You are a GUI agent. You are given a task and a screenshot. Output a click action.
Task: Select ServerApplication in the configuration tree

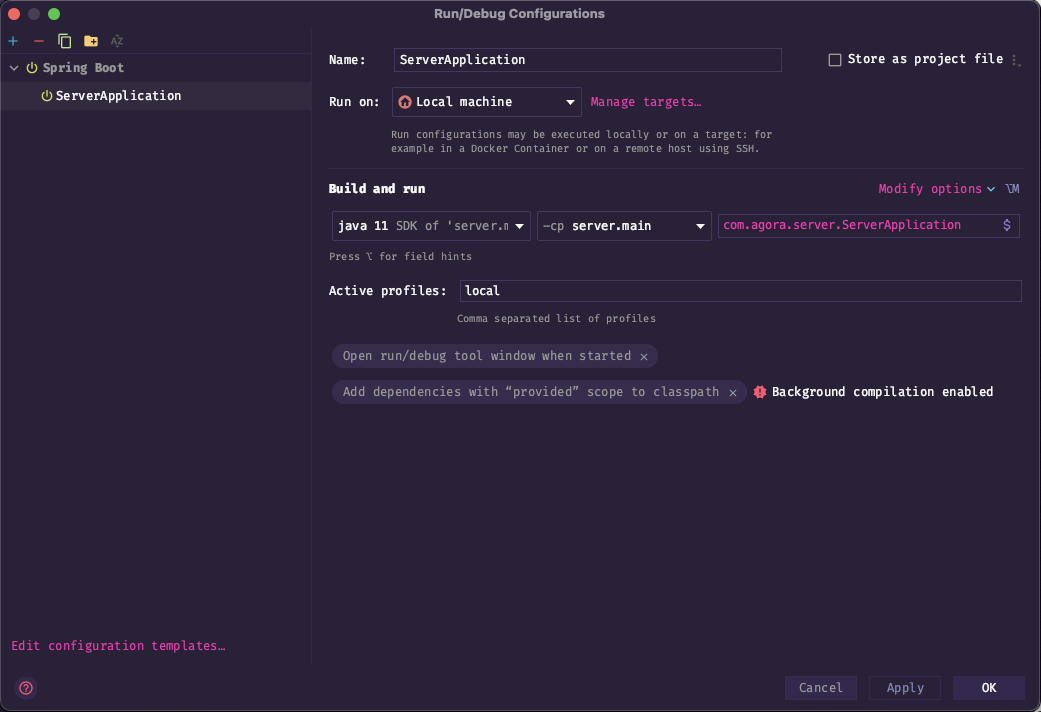point(118,96)
